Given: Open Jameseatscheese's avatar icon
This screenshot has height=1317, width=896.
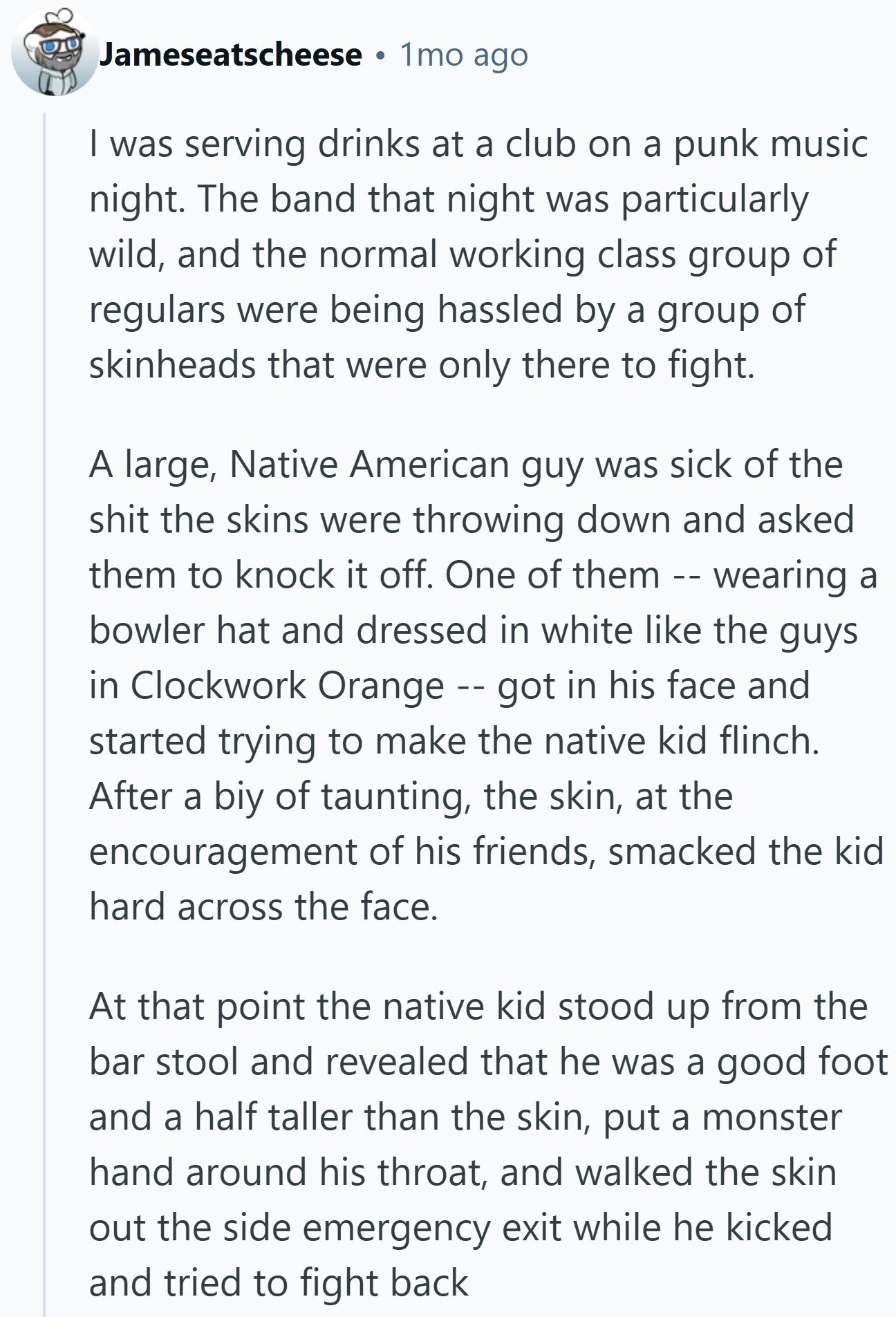Looking at the screenshot, I should click(55, 53).
